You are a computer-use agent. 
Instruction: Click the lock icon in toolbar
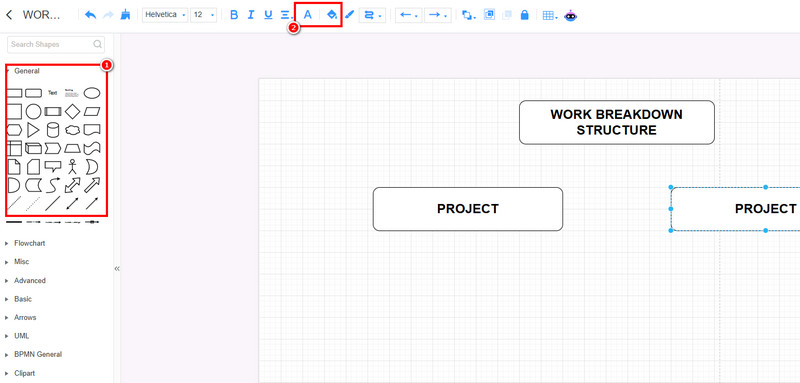coord(524,15)
